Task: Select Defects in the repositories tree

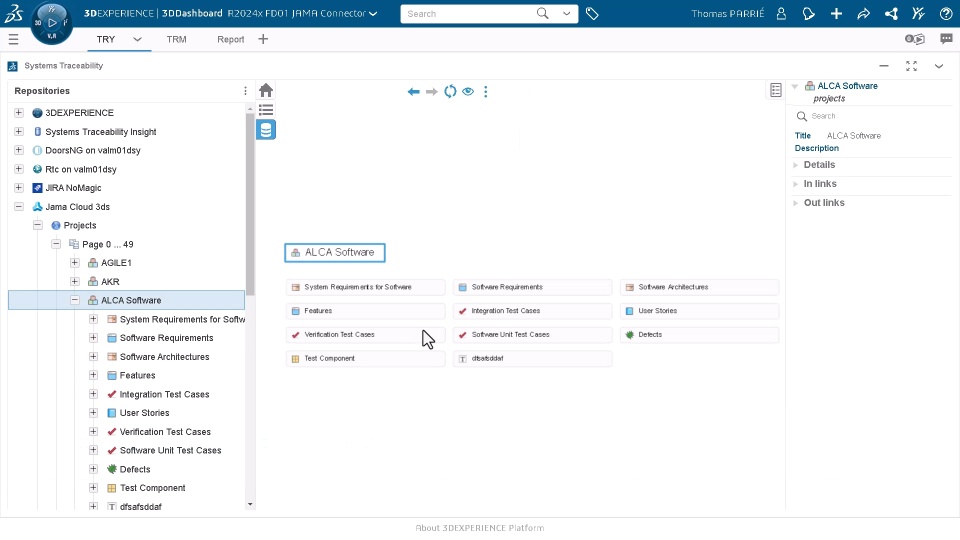Action: click(x=135, y=469)
